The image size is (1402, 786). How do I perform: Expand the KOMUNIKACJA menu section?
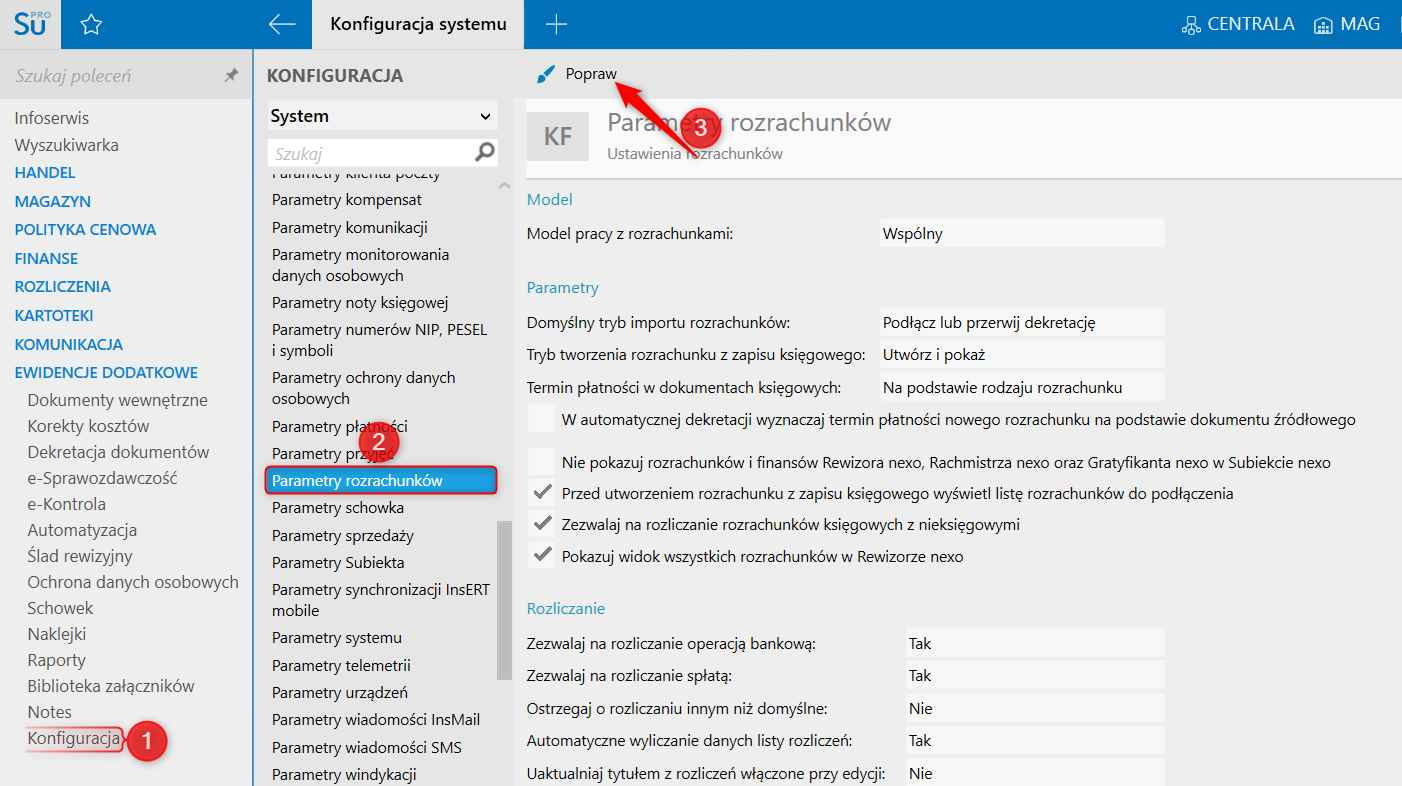[69, 344]
